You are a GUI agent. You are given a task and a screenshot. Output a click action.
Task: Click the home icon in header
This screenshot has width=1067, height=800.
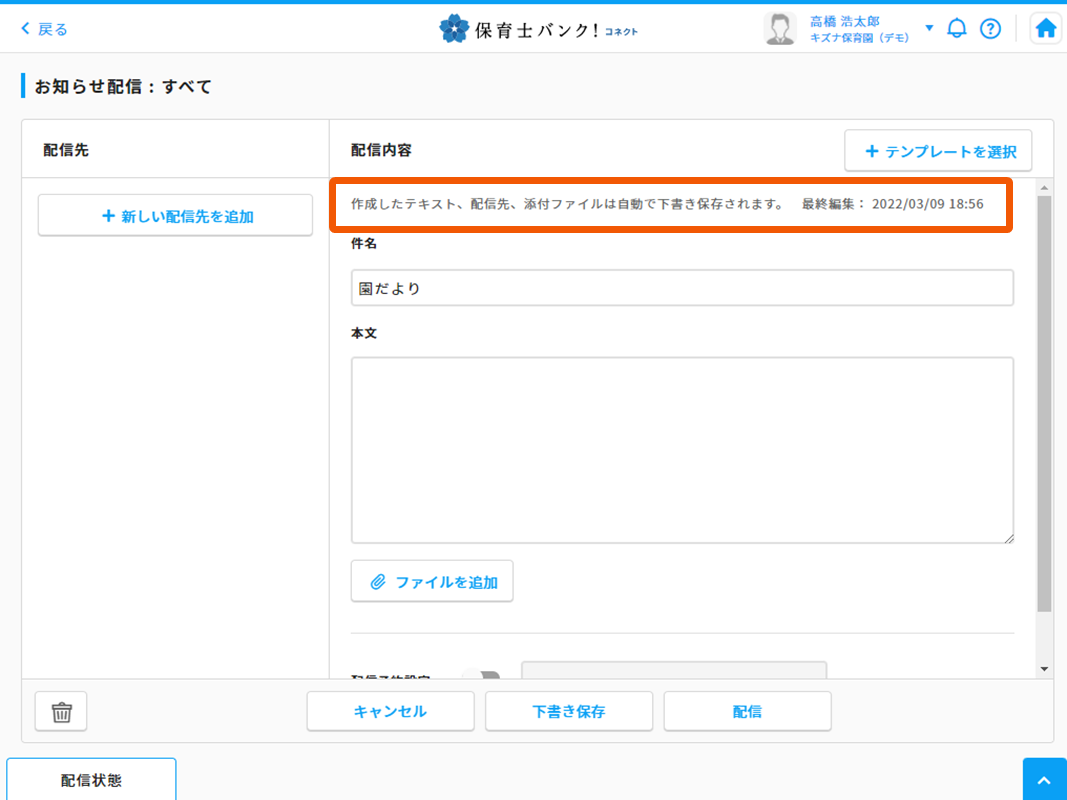(1046, 29)
